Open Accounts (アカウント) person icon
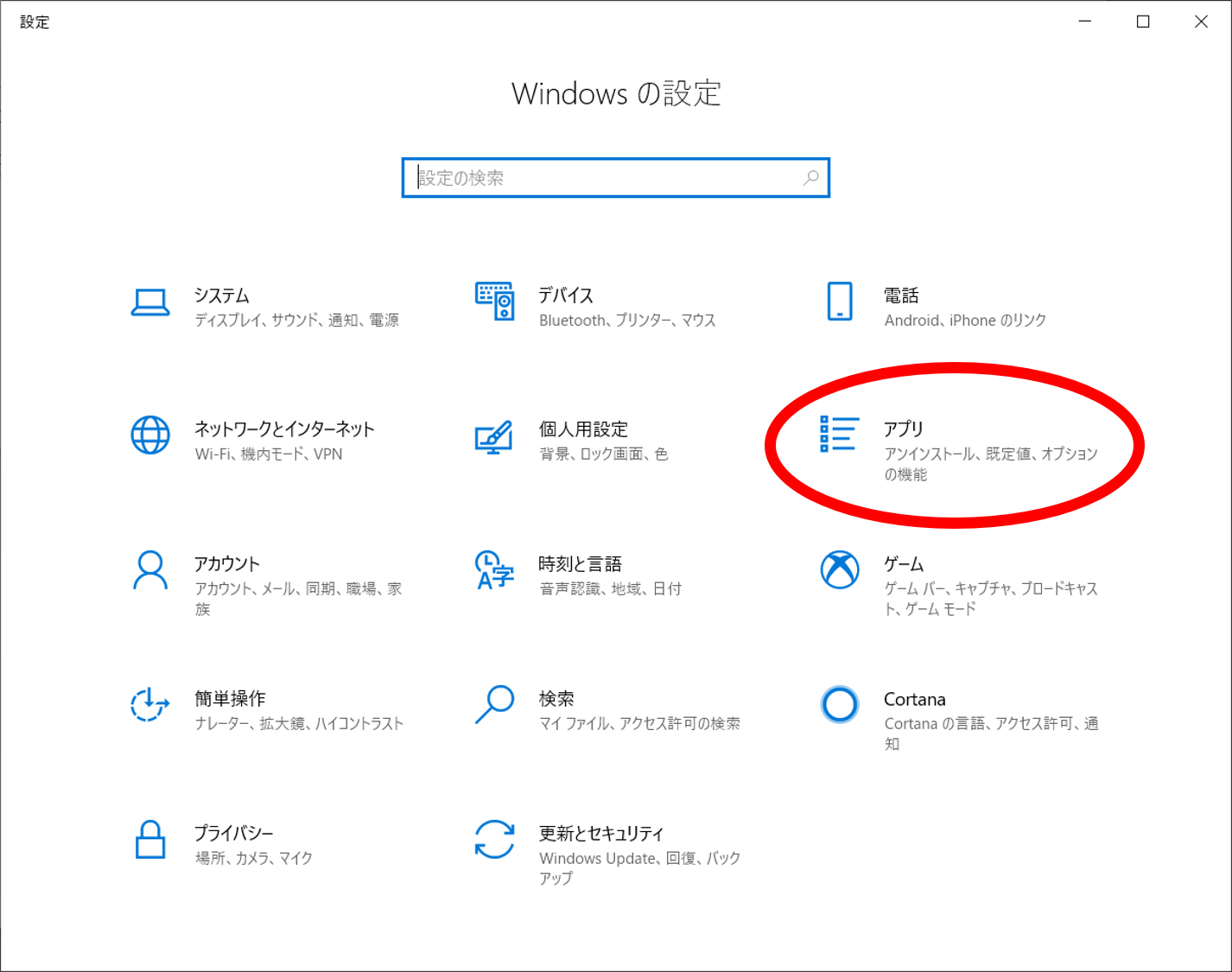This screenshot has width=1232, height=972. (x=150, y=570)
